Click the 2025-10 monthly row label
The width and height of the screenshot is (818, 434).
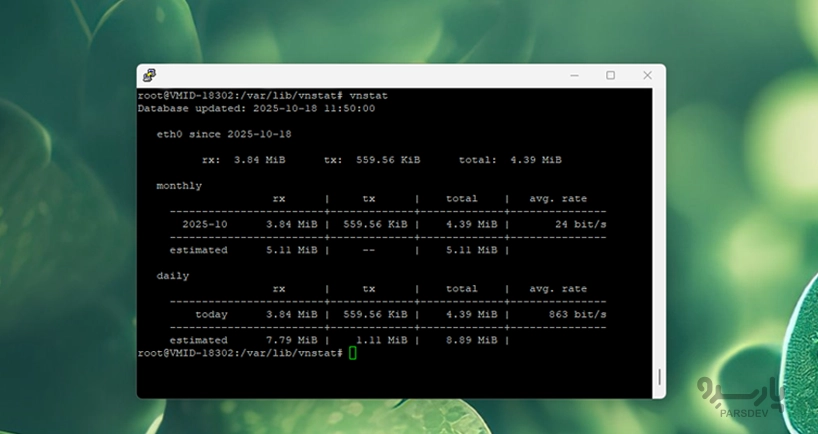click(x=204, y=224)
